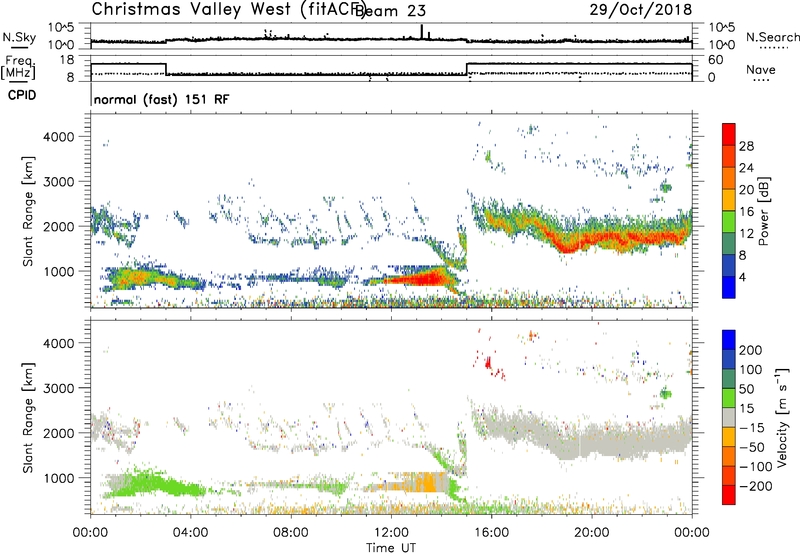Click the green velocity band near 02:00 UT

(x=148, y=484)
